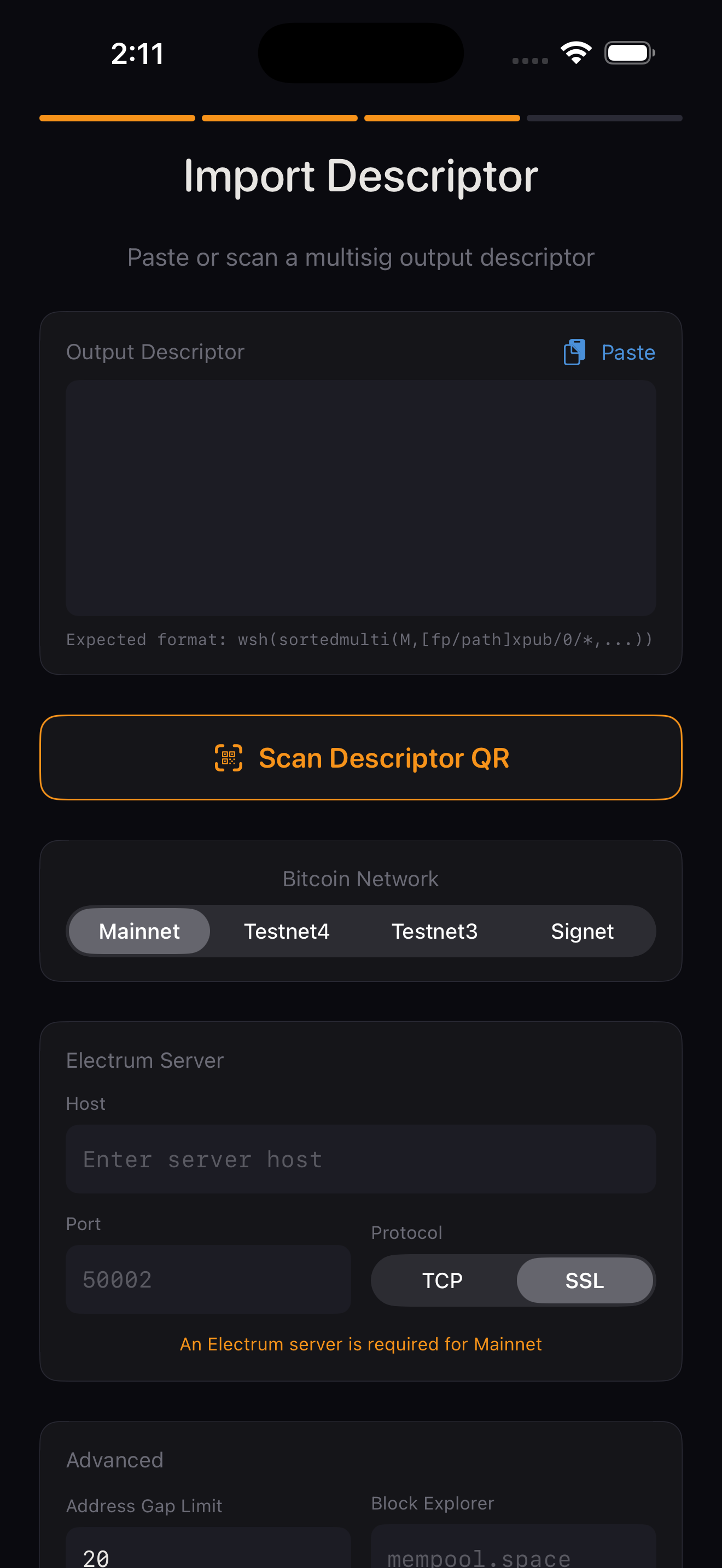Tap the fourth gray progress step bar
Screen dimensions: 722x1568
pyautogui.click(x=604, y=118)
